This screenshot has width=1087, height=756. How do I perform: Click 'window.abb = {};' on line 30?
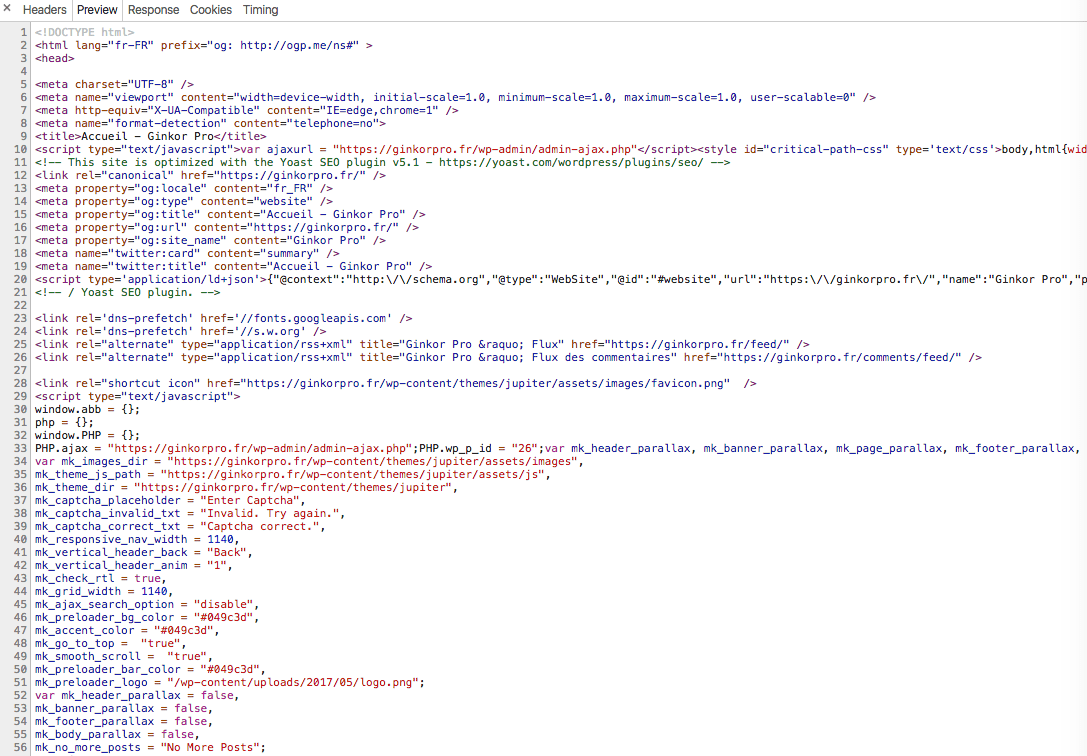point(87,410)
